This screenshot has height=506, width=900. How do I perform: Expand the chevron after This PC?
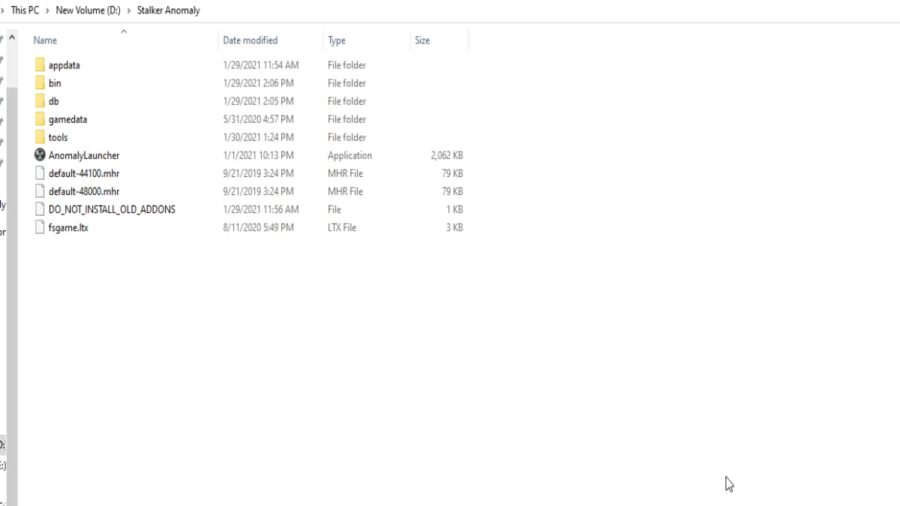pos(48,10)
